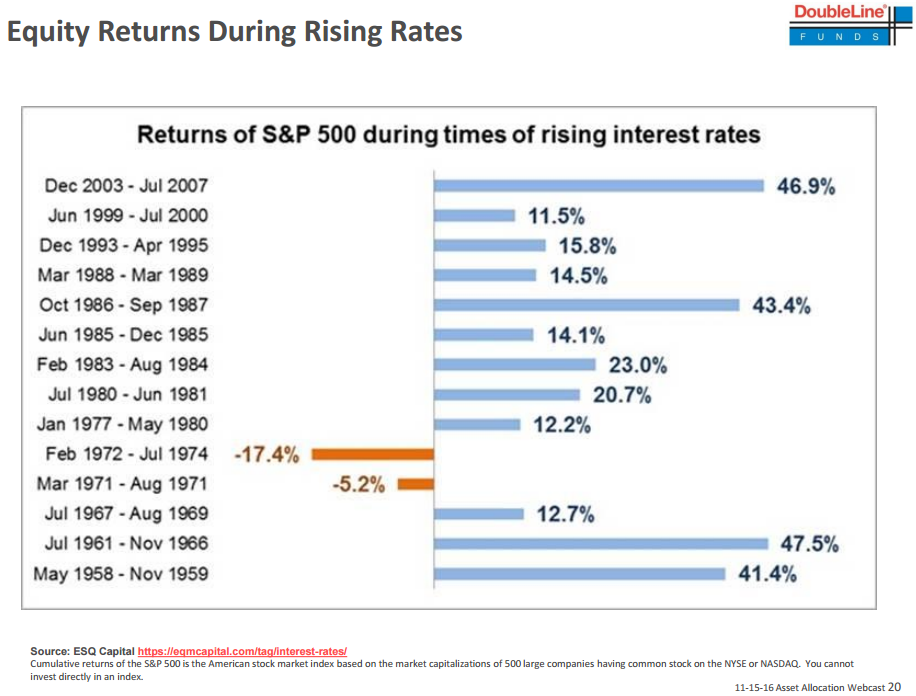Select the Oct 1986 - Sep 1987 date label

123,305
